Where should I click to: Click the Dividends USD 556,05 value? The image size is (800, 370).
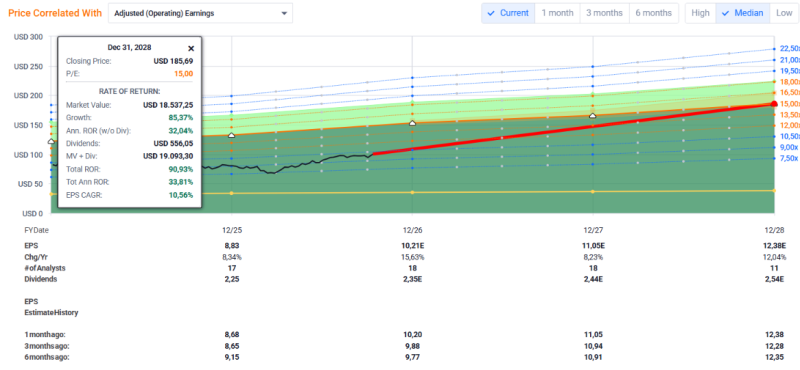point(173,144)
